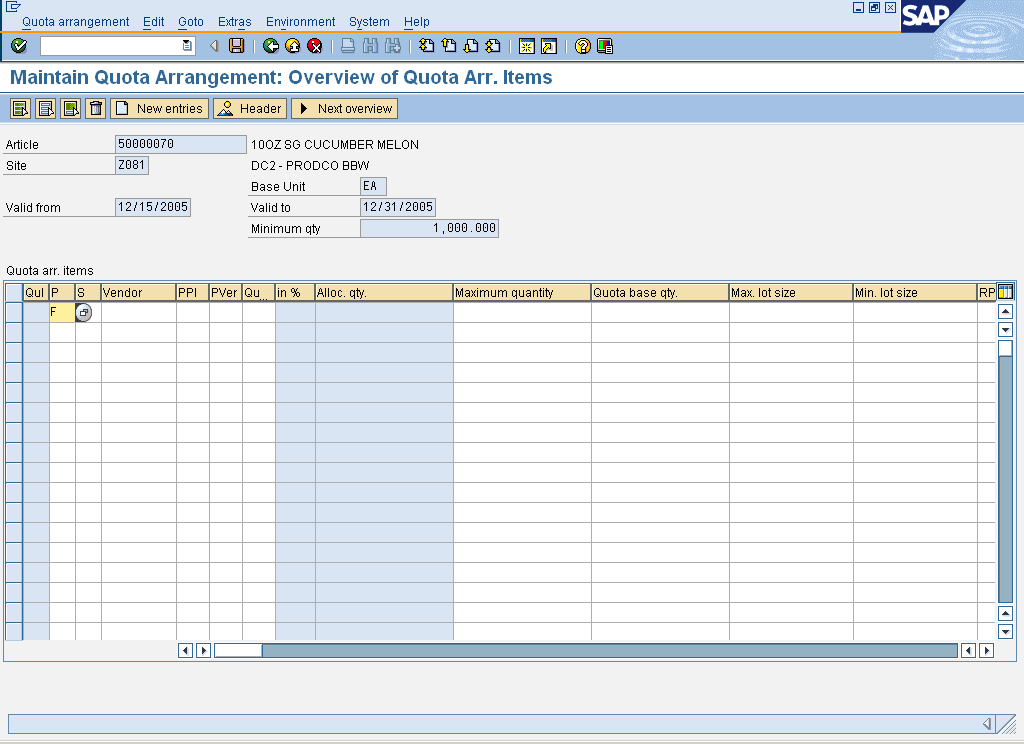Screen dimensions: 1024x744
Task: Click left arrow beside horizontal scrollbar start
Action: 185,651
